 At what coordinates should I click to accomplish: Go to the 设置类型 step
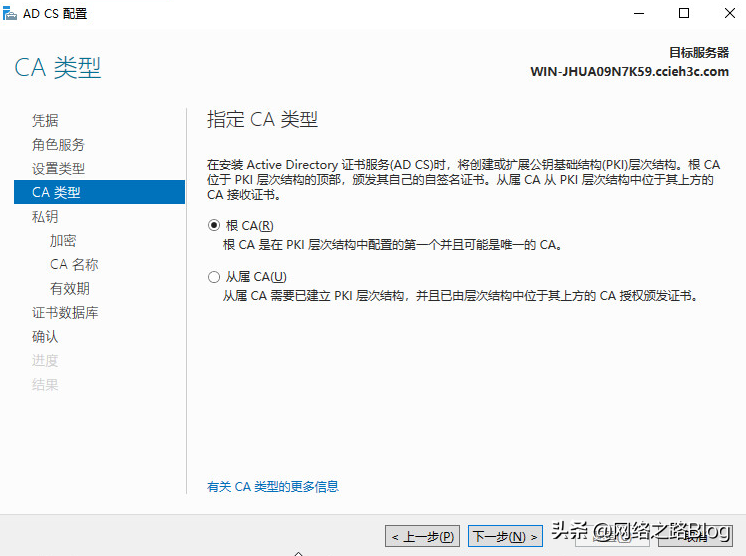58,168
